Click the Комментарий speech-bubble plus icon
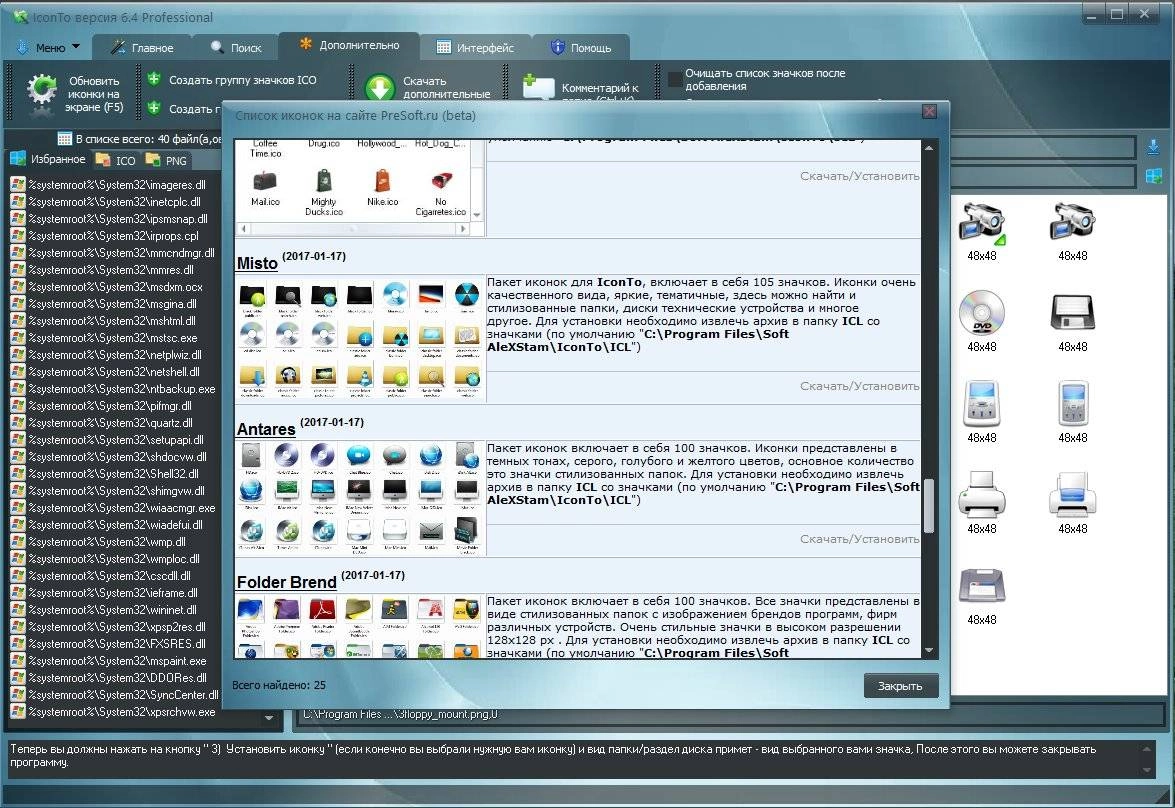This screenshot has height=808, width=1175. [x=537, y=87]
